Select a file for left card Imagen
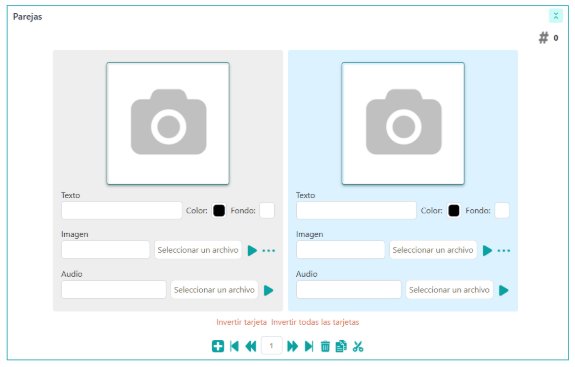 [x=198, y=250]
